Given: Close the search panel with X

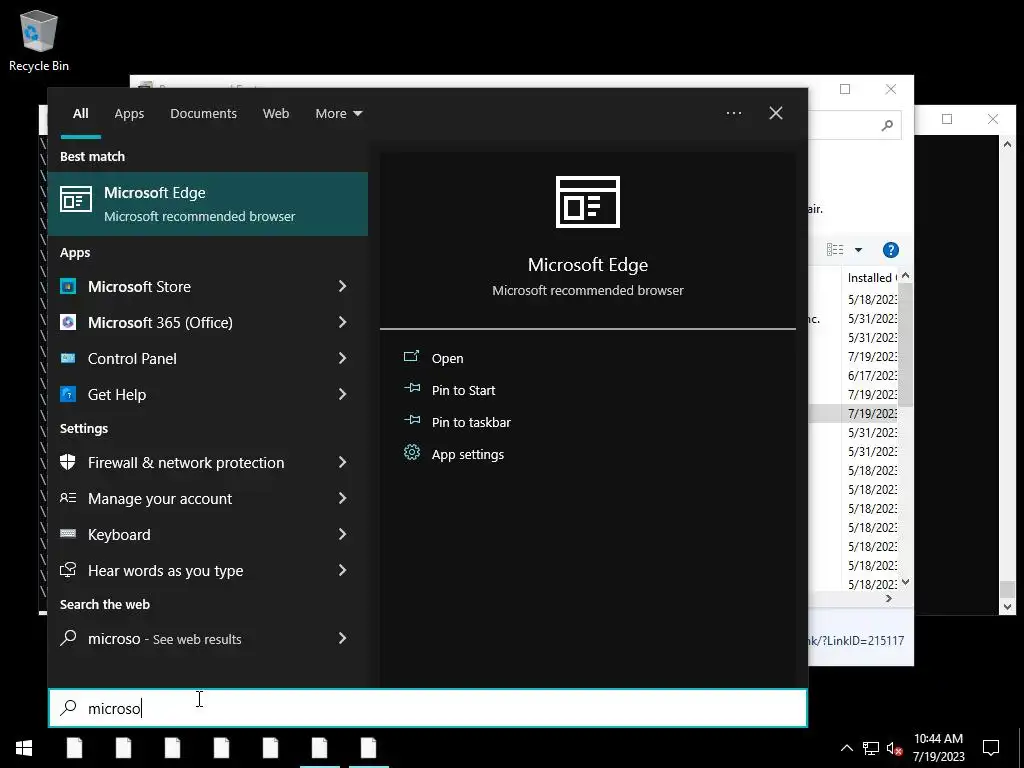Looking at the screenshot, I should (x=776, y=113).
